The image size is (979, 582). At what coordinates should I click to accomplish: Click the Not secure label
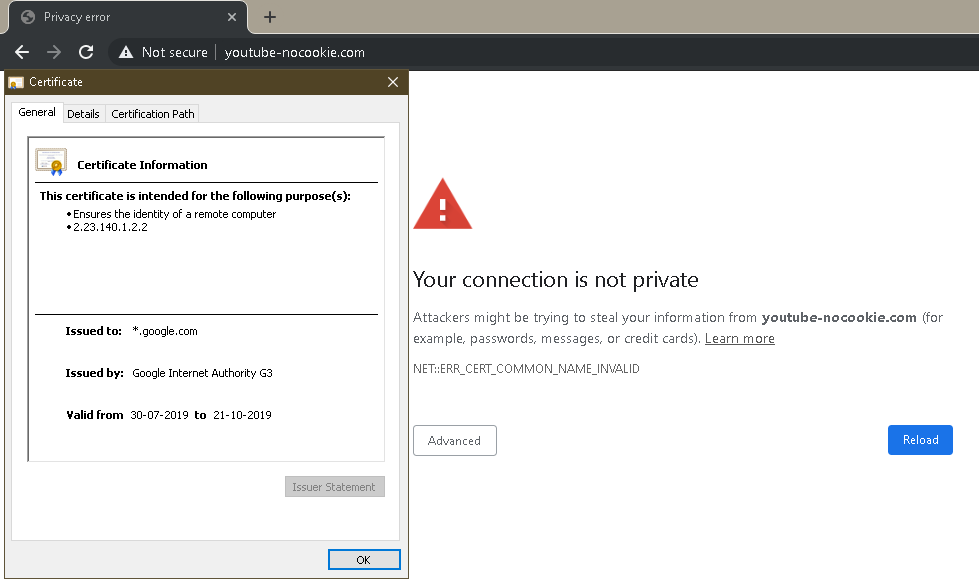(175, 52)
